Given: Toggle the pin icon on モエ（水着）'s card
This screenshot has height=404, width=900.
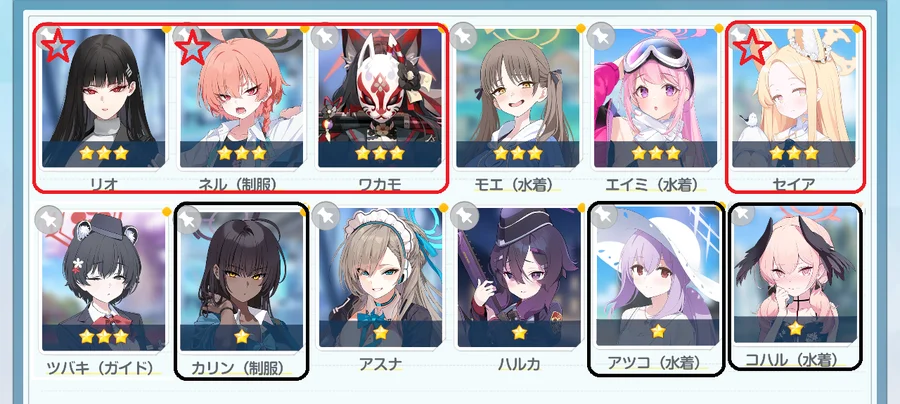Looking at the screenshot, I should pos(464,37).
